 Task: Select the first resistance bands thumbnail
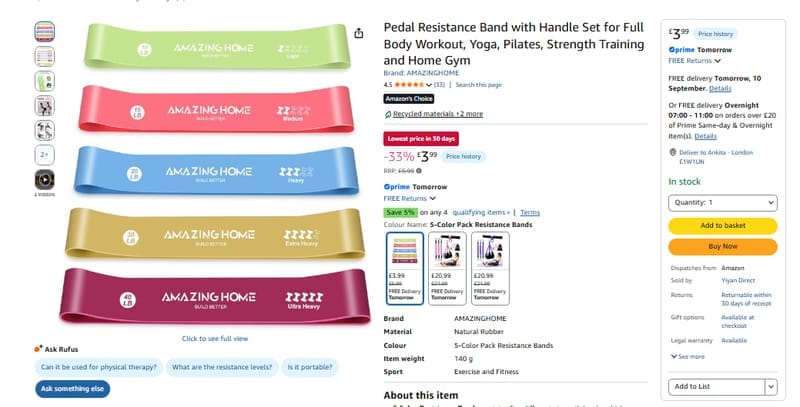[44, 32]
